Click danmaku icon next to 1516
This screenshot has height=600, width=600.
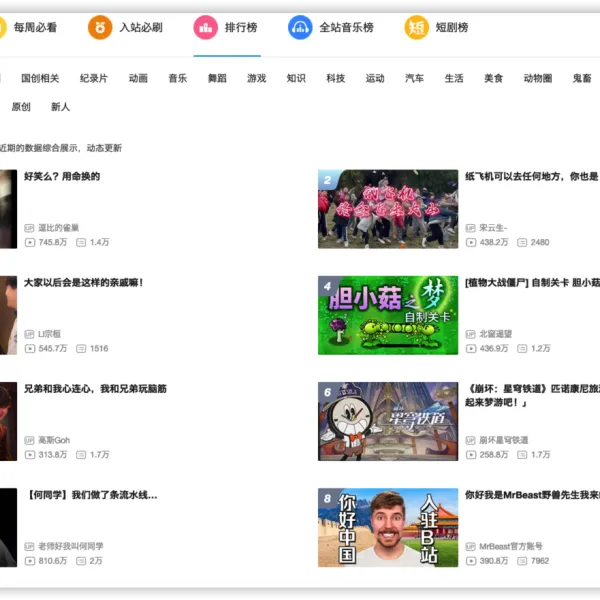click(x=81, y=349)
